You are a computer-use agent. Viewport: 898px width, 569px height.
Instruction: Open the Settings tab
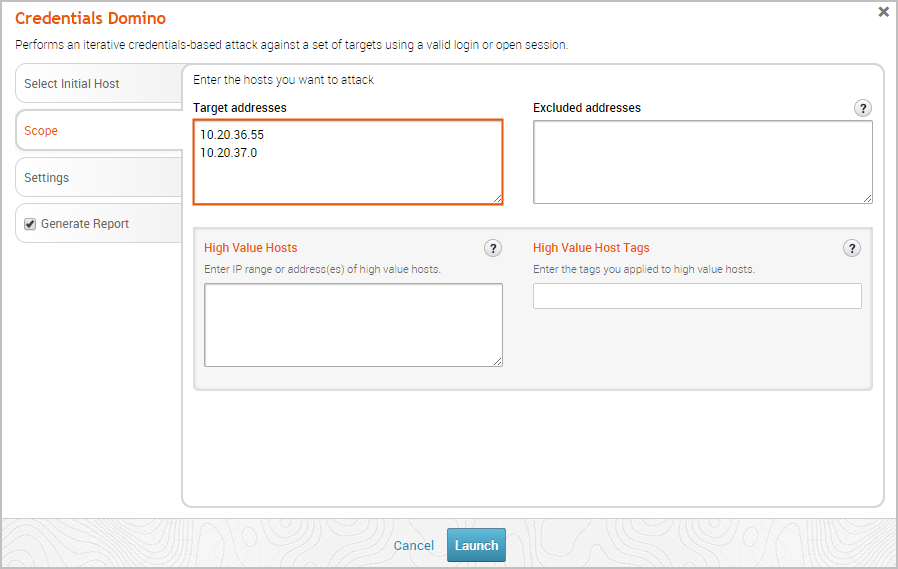[47, 178]
